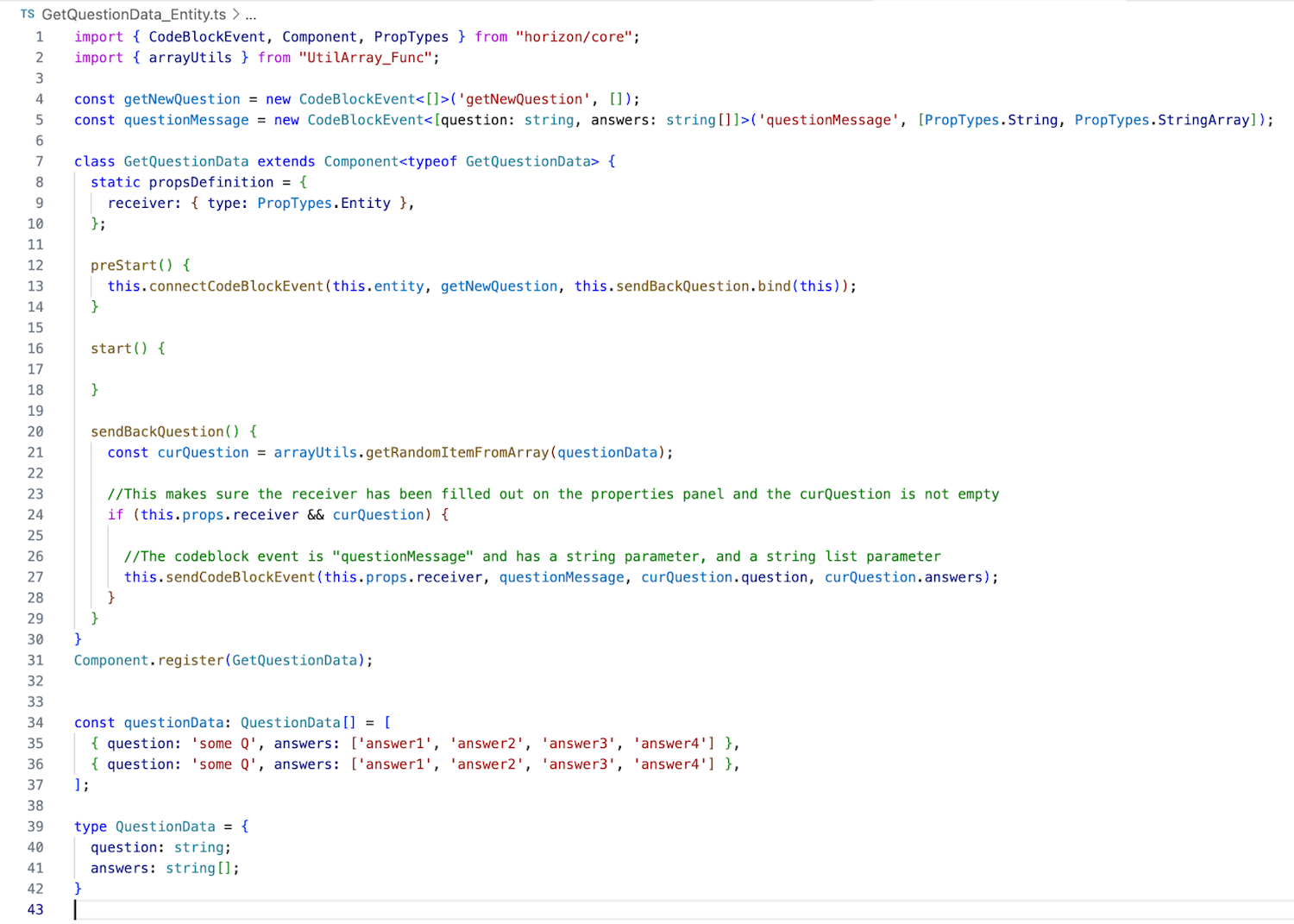Click getNewQuestion constant declaration on line 4
The width and height of the screenshot is (1294, 924).
[x=182, y=99]
